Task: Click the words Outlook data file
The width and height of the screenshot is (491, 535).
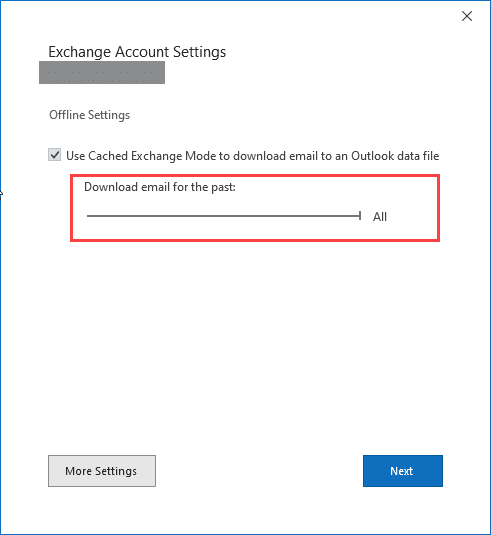Action: coord(395,156)
